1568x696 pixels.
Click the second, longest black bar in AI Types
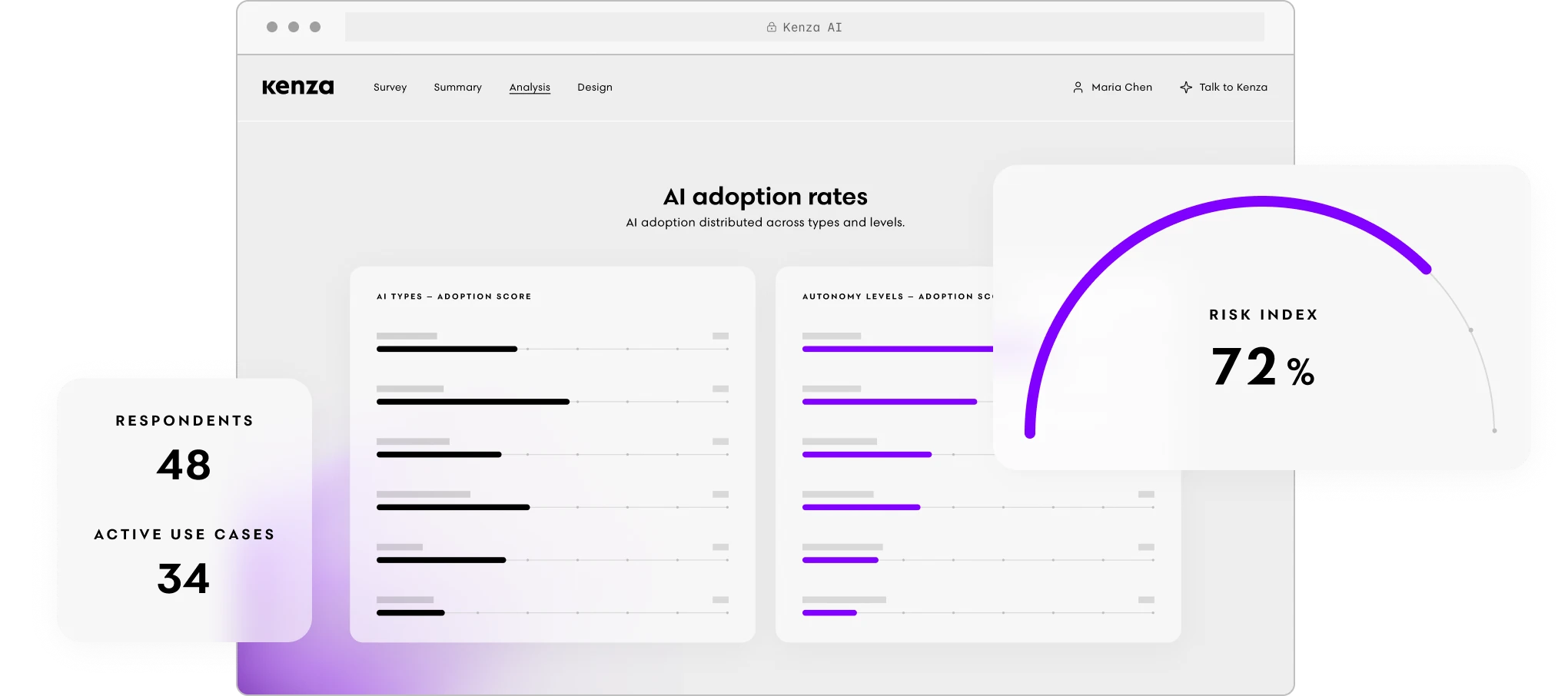[x=473, y=402]
